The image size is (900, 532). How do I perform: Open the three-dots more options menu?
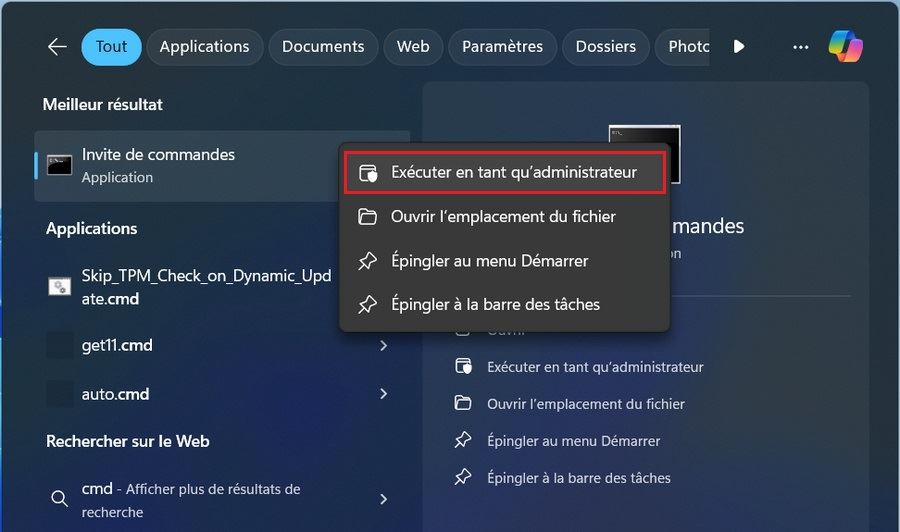click(x=800, y=47)
